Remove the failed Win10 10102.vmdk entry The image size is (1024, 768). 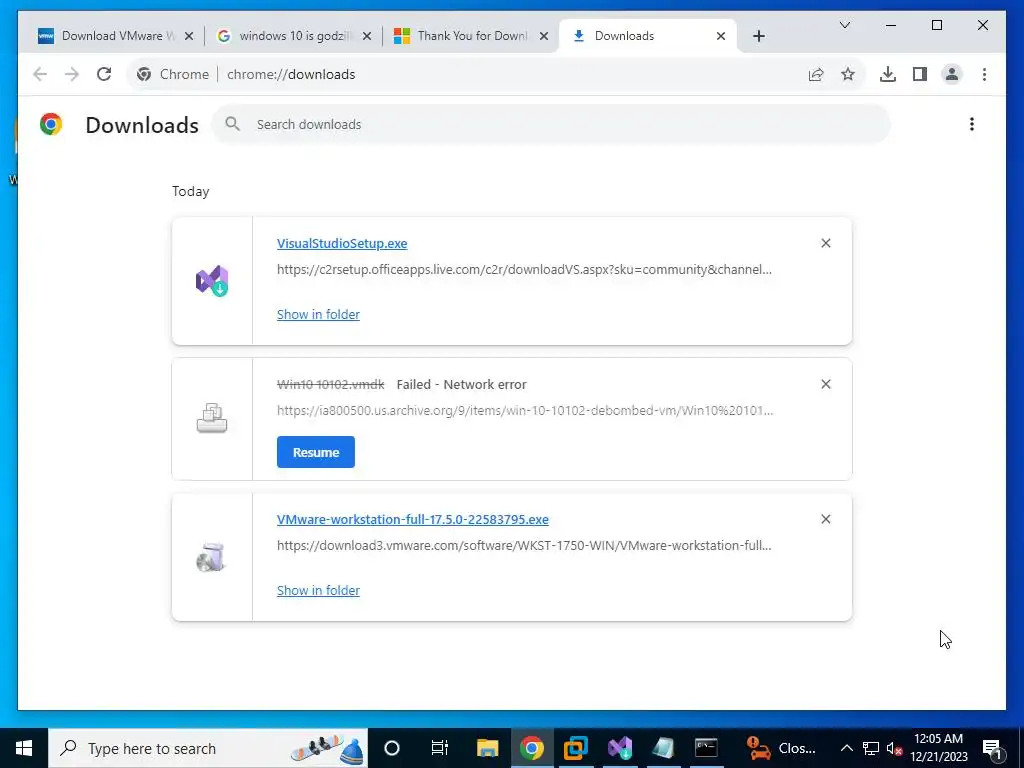click(825, 384)
